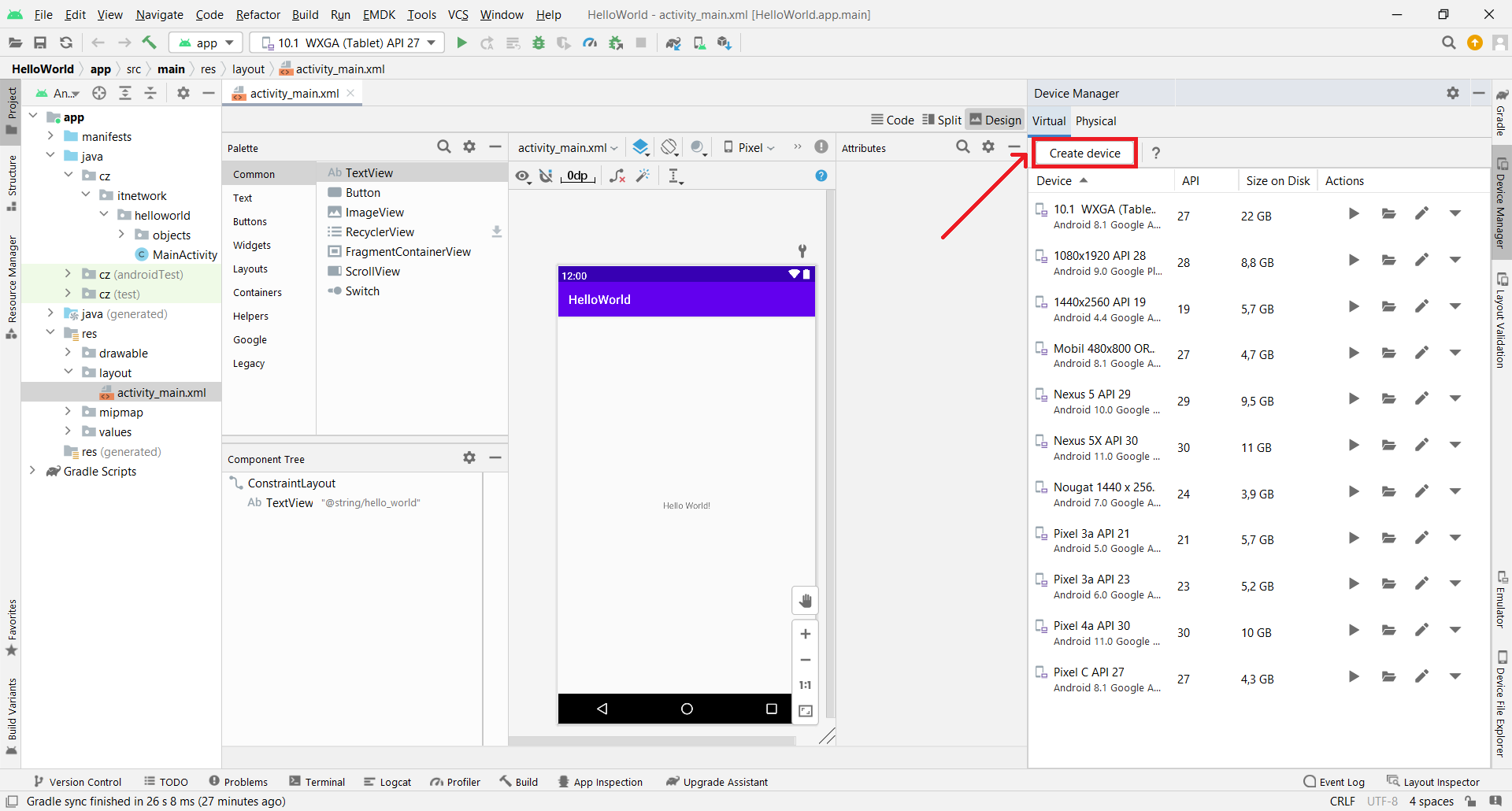Switch editor to Design view
The height and width of the screenshot is (811, 1512).
(x=995, y=120)
